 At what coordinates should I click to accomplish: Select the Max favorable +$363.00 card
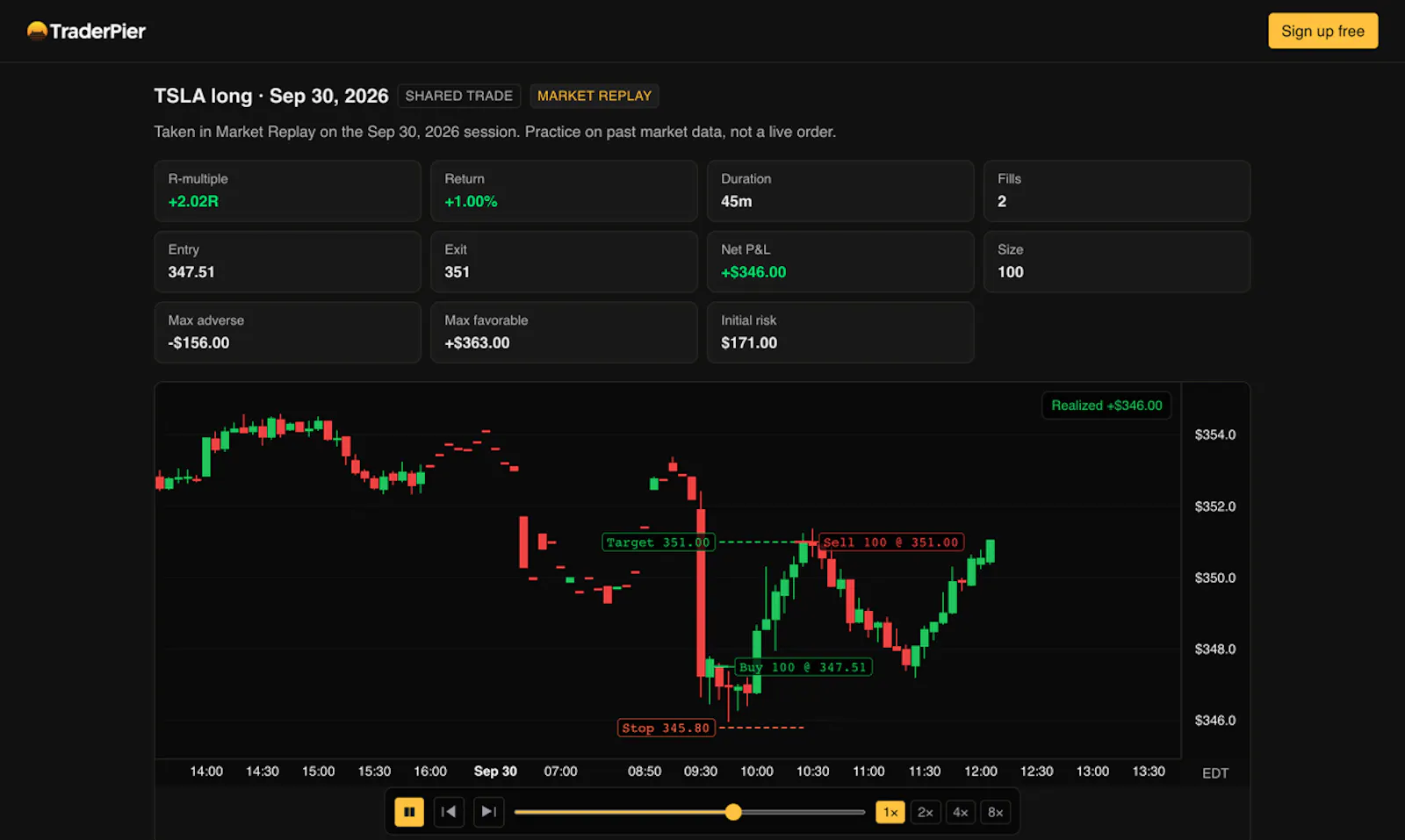(564, 333)
